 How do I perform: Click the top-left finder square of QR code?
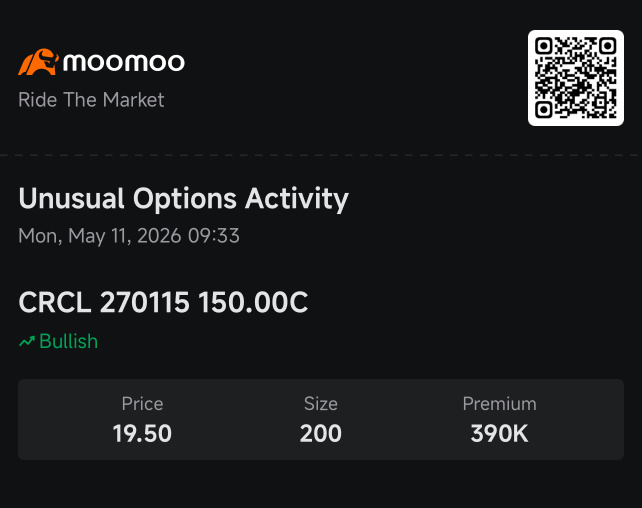pos(544,46)
